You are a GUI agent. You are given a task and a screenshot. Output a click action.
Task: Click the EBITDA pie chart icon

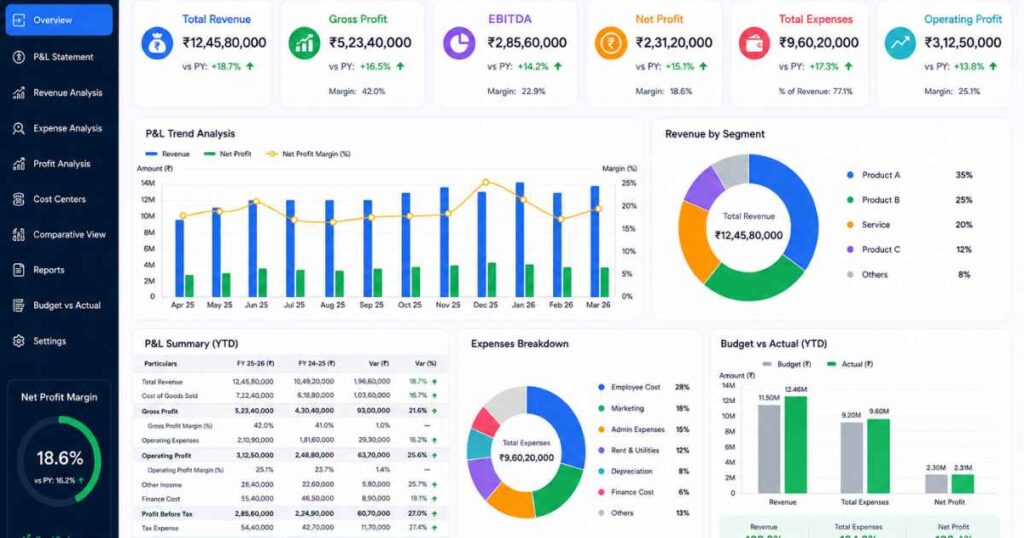[x=460, y=44]
